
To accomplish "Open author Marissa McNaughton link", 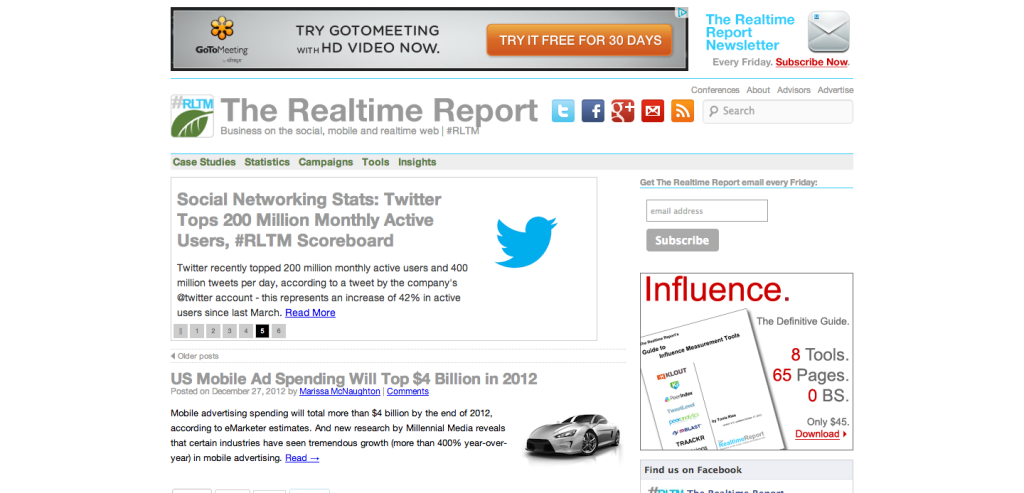I will (340, 392).
